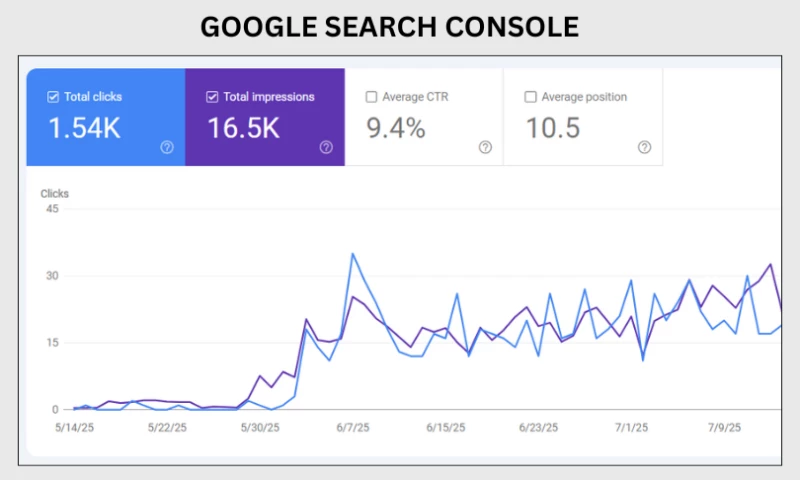
Task: Click the 7/1/25 x-axis date label
Action: [631, 428]
